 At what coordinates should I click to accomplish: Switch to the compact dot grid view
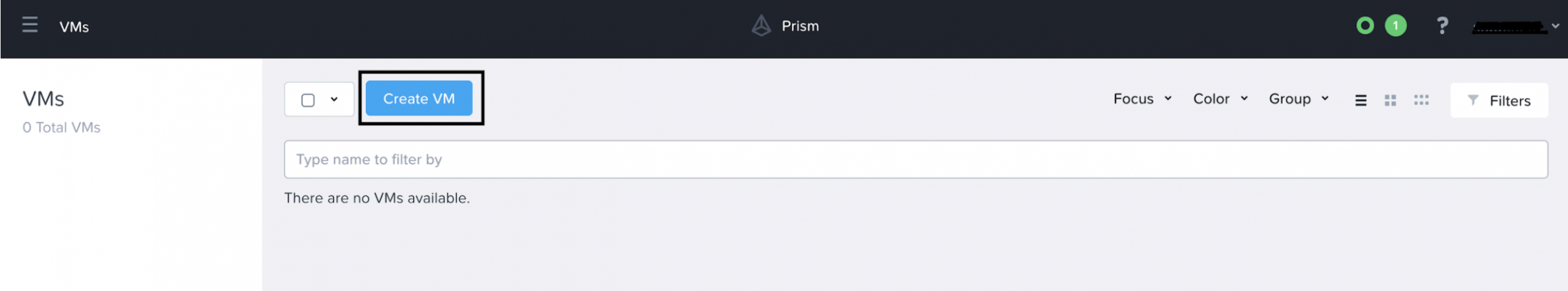click(x=1421, y=100)
